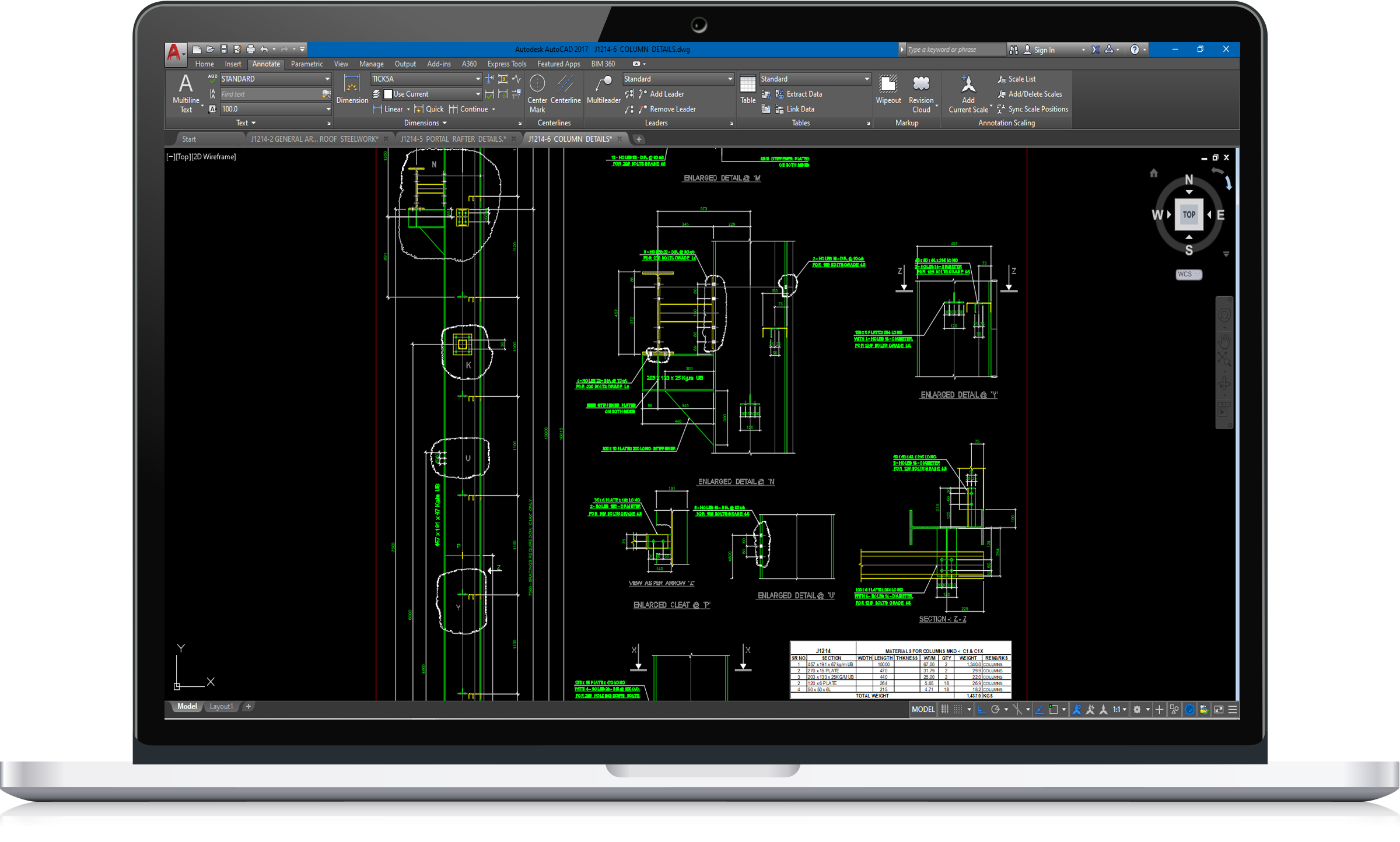Click the Link Data button
This screenshot has height=842, width=1400.
pyautogui.click(x=794, y=109)
